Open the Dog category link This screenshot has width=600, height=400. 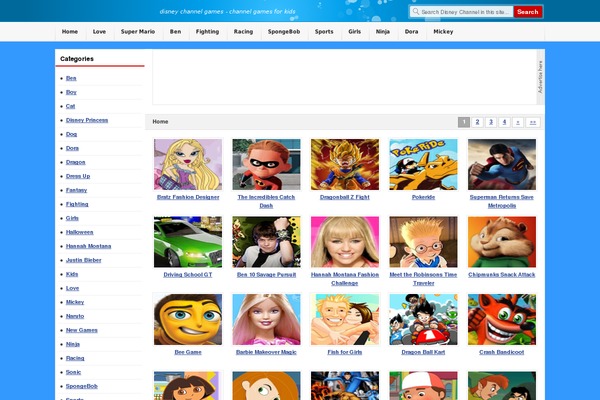[71, 134]
